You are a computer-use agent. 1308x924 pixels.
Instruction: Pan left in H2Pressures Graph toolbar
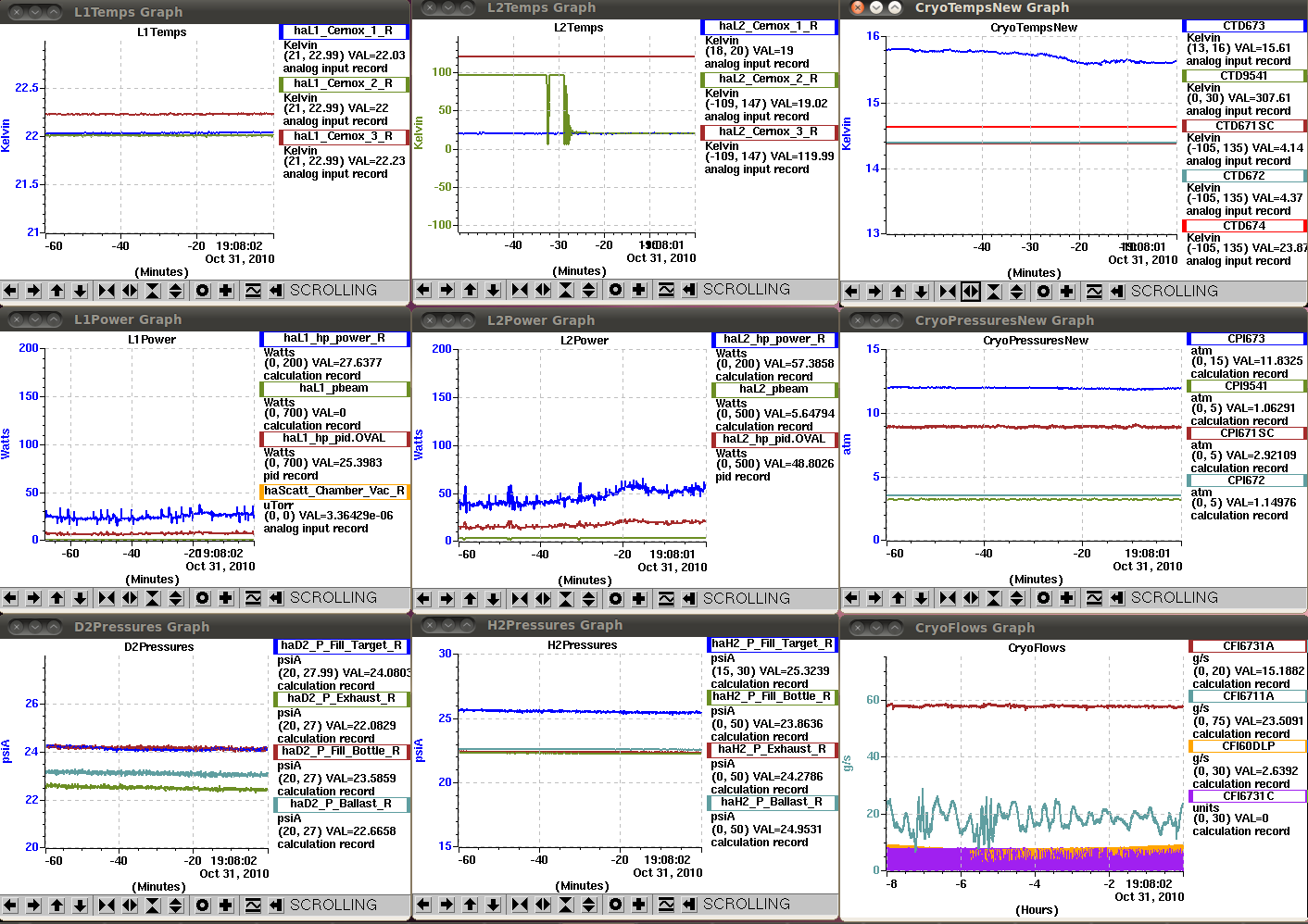point(424,905)
